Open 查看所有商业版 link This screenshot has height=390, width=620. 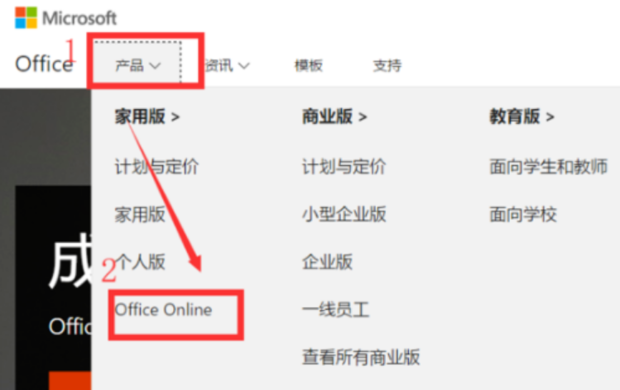click(361, 357)
